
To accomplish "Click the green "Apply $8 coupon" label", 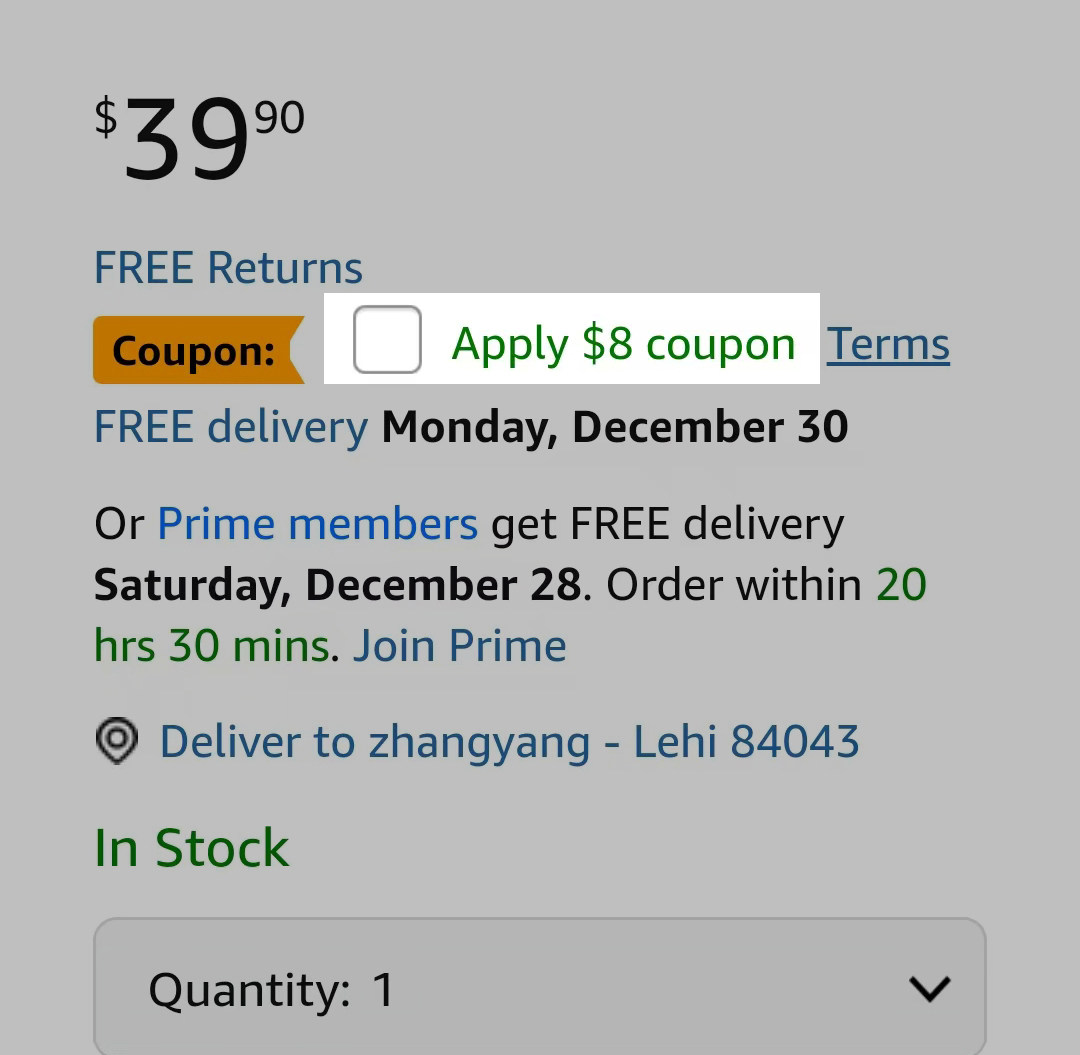I will [623, 344].
